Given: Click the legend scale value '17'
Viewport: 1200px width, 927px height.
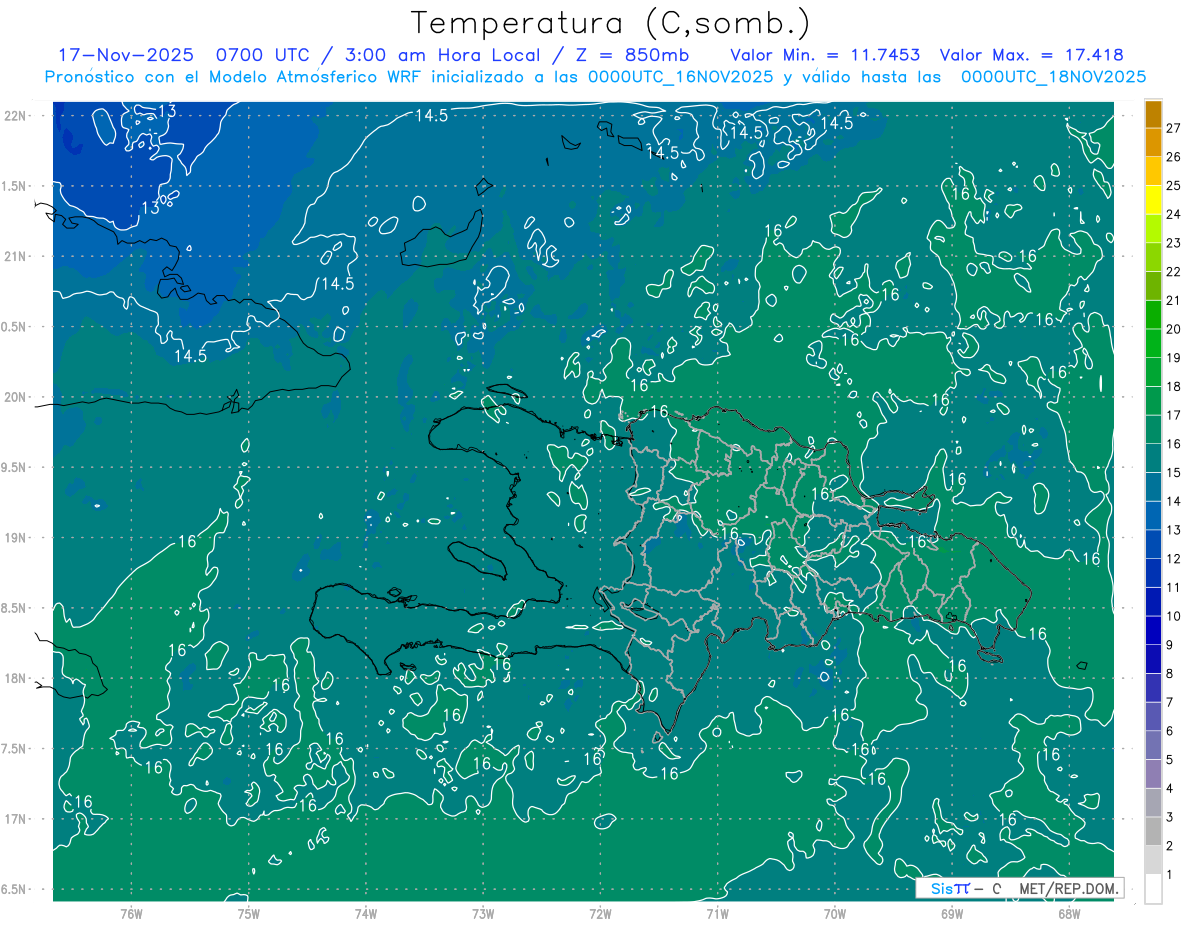Looking at the screenshot, I should click(1174, 415).
